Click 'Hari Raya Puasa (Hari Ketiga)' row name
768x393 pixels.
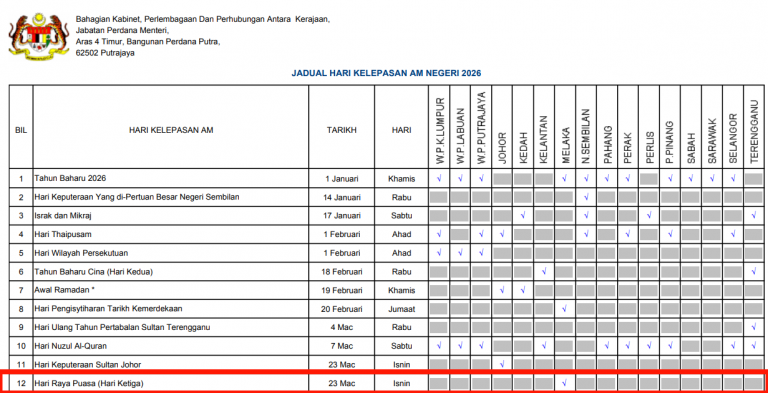click(89, 383)
